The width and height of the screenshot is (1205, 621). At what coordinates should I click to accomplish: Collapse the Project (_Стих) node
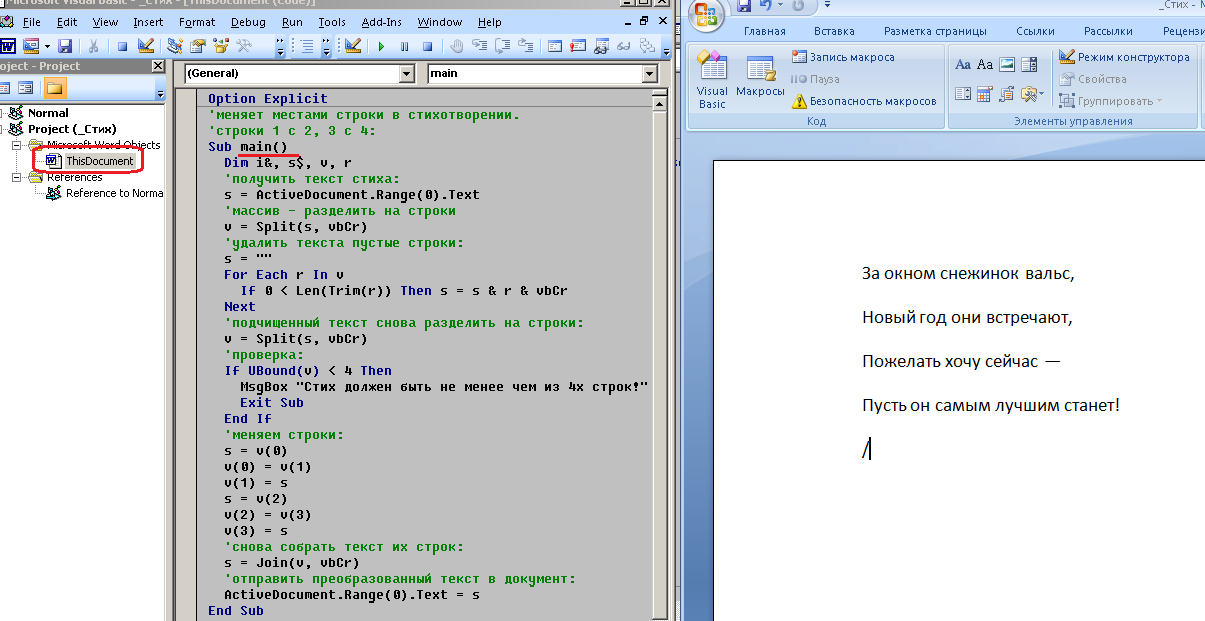1,129
